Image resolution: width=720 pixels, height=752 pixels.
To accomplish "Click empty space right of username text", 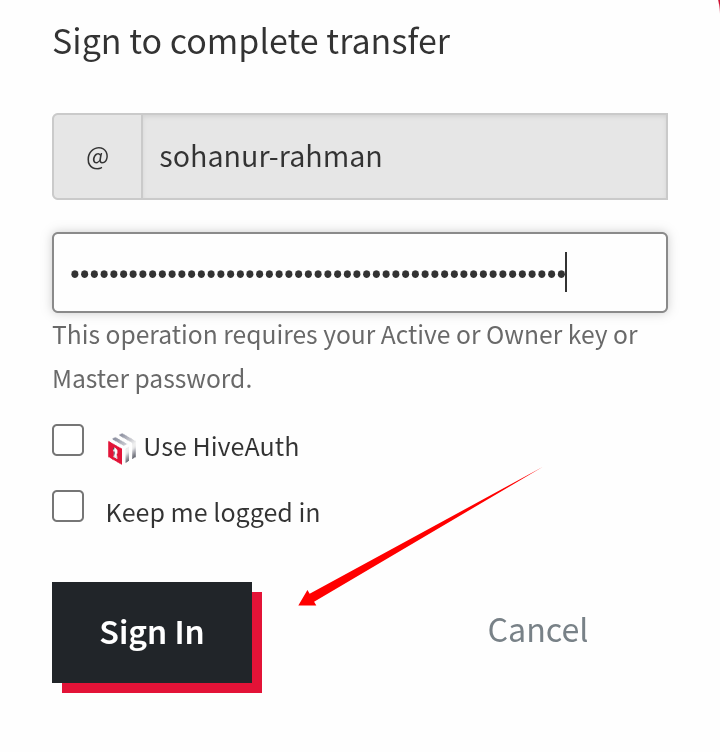I will pos(523,156).
